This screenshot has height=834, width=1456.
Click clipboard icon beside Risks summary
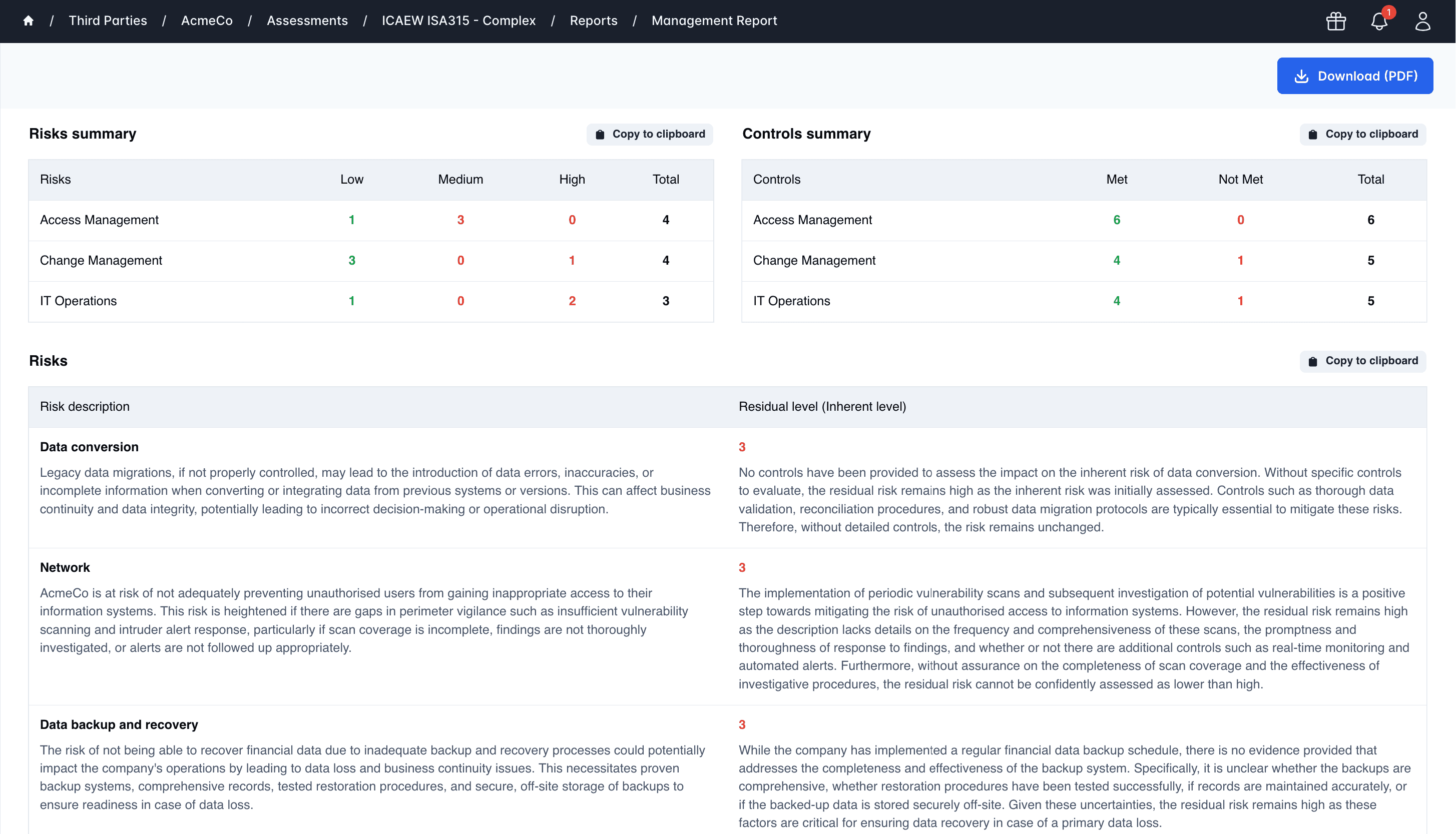[x=600, y=135]
